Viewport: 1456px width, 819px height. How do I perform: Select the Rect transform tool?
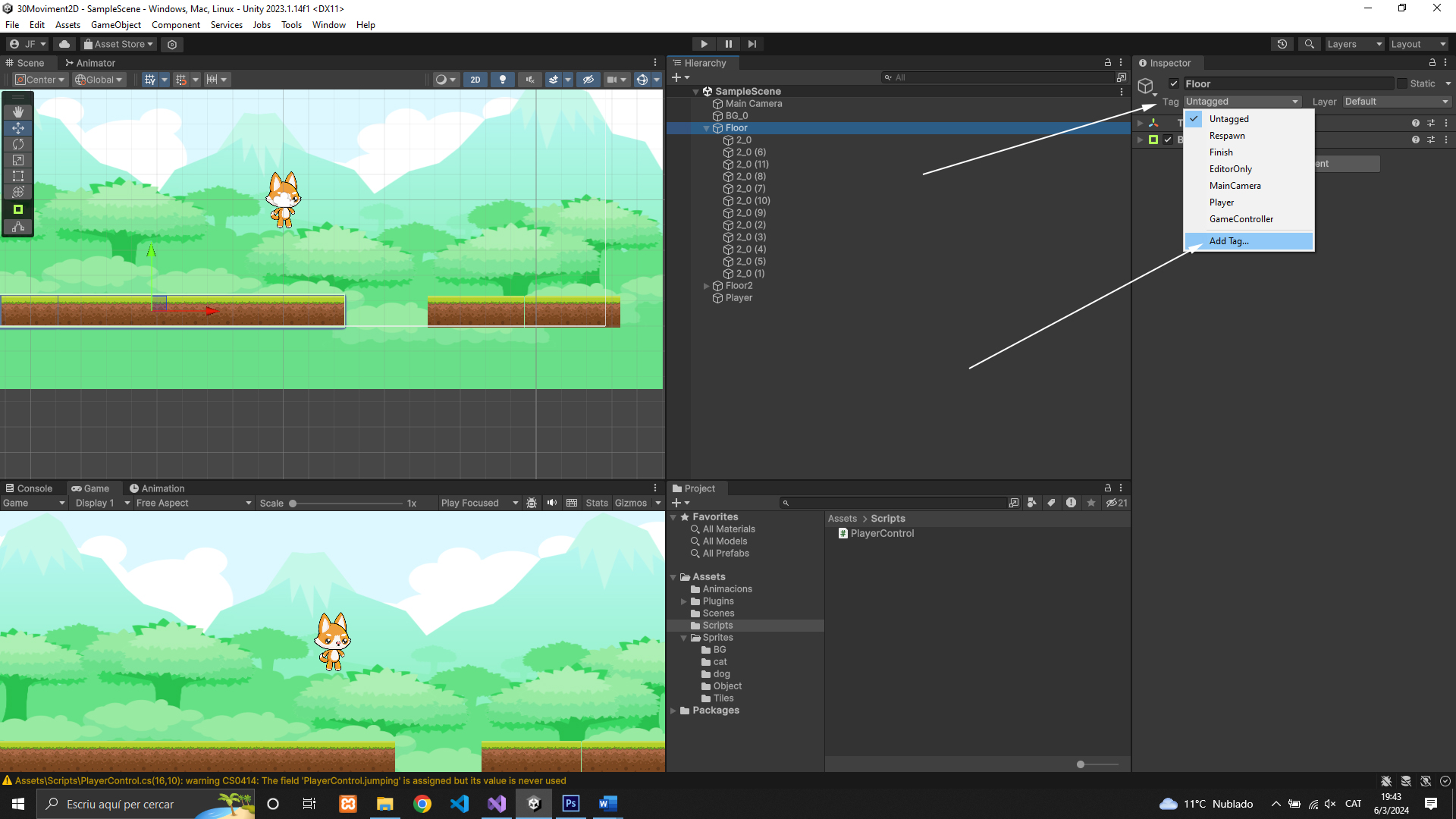[18, 176]
